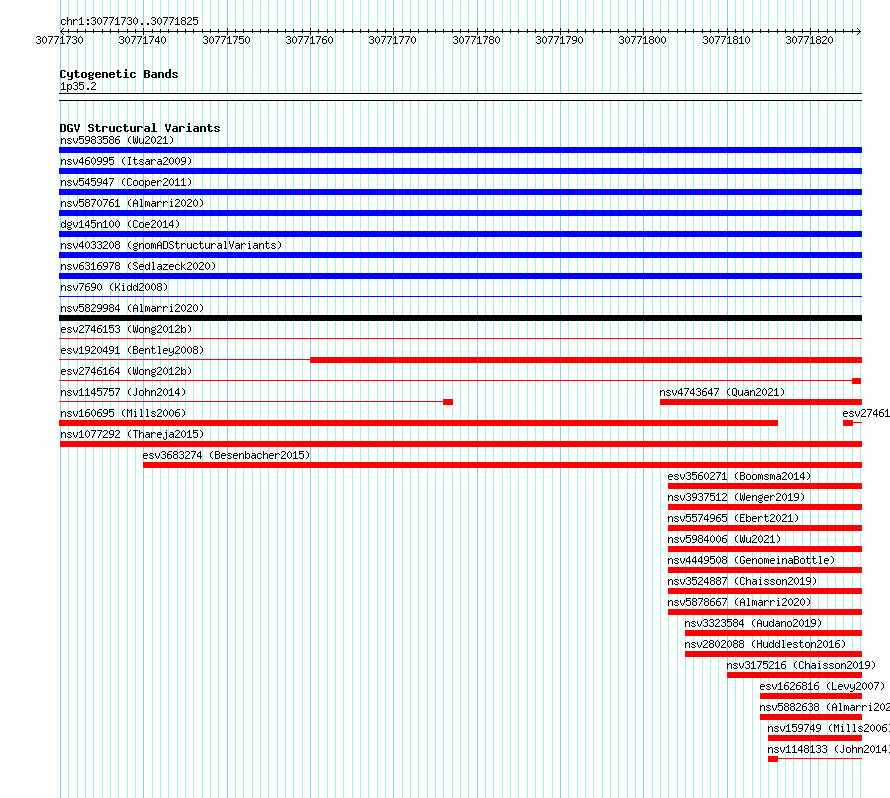Click nsv160695 (Mills2006) label

[123, 413]
